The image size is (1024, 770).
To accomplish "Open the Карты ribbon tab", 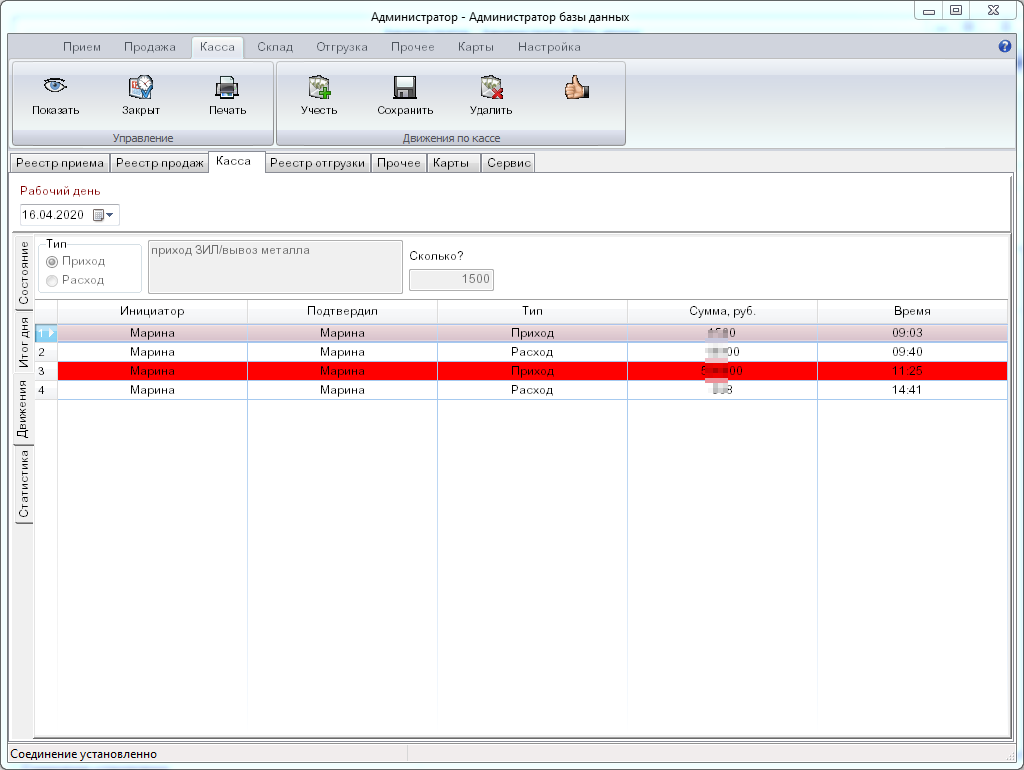I will (x=475, y=47).
